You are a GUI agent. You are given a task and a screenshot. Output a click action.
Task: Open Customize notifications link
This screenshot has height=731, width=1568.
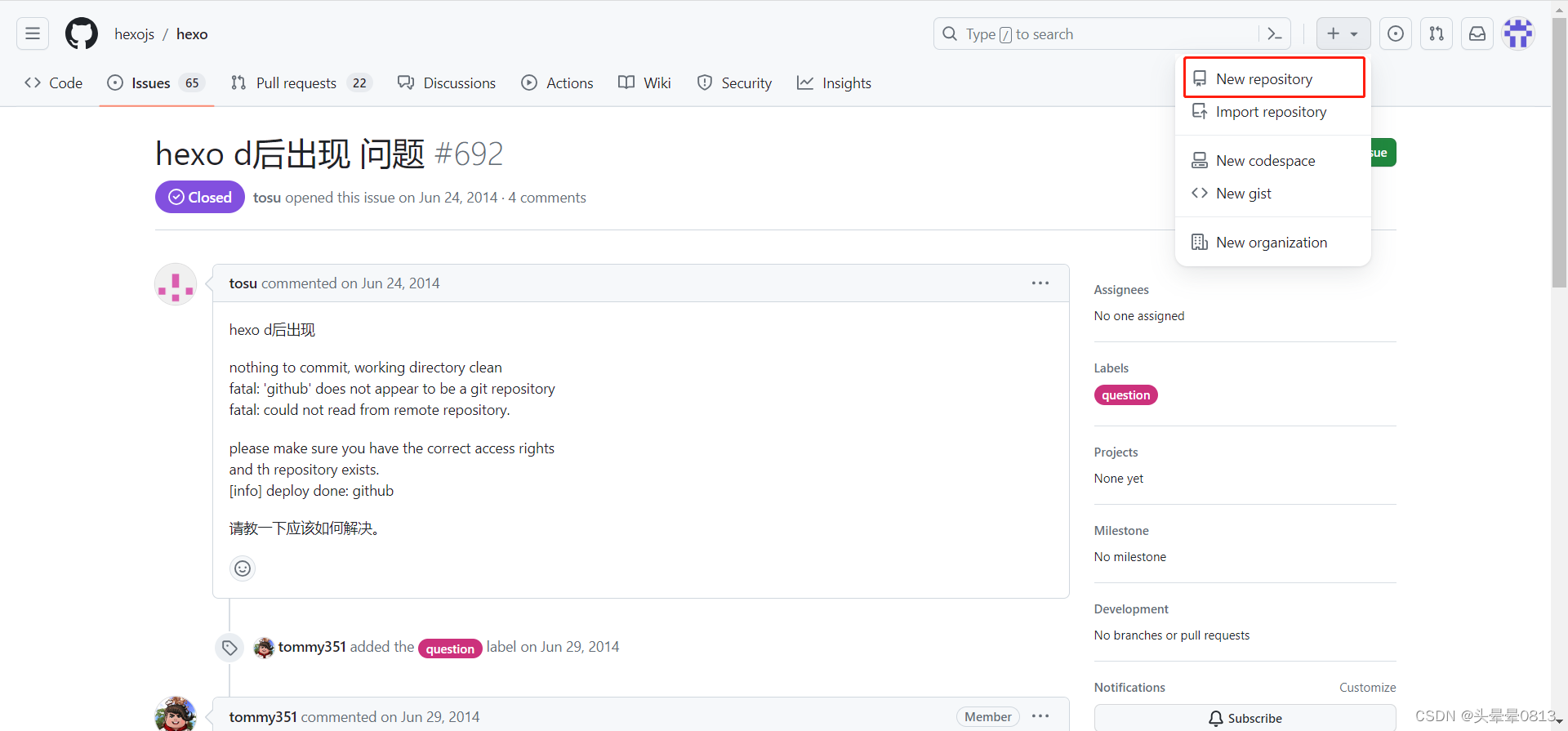tap(1367, 688)
